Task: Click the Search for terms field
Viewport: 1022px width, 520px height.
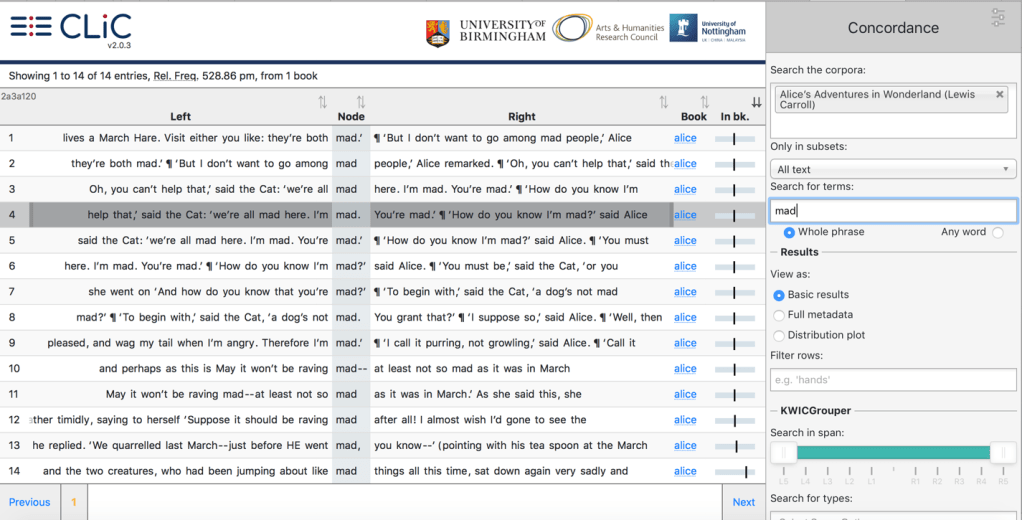Action: click(893, 210)
